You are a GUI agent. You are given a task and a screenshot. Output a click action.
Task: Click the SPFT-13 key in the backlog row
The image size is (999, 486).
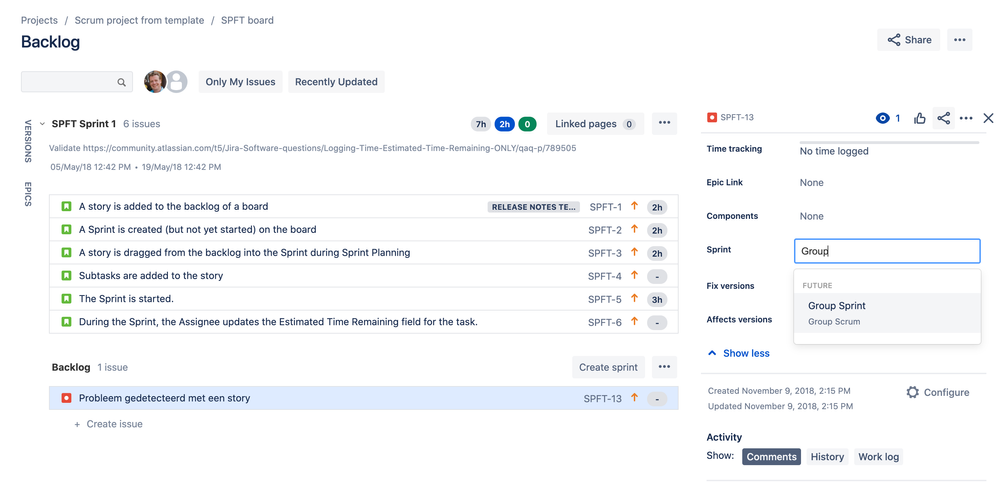(603, 399)
